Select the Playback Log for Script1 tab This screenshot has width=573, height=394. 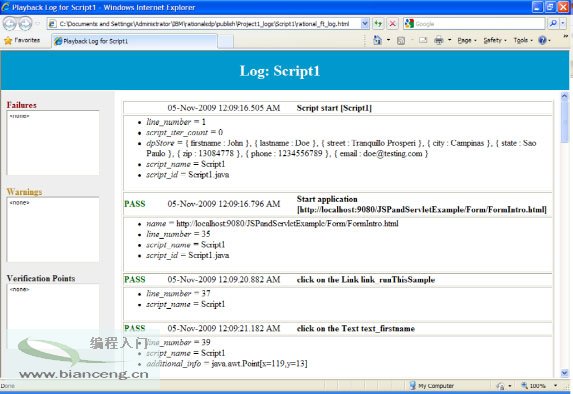(134, 41)
